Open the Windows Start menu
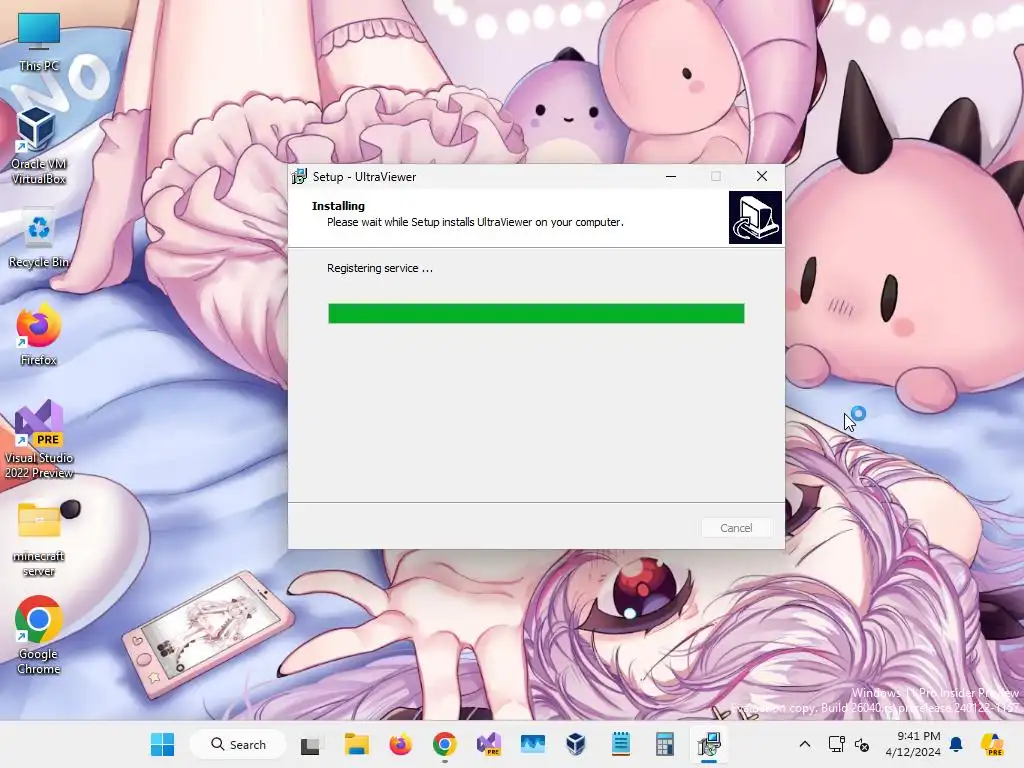 pos(162,744)
